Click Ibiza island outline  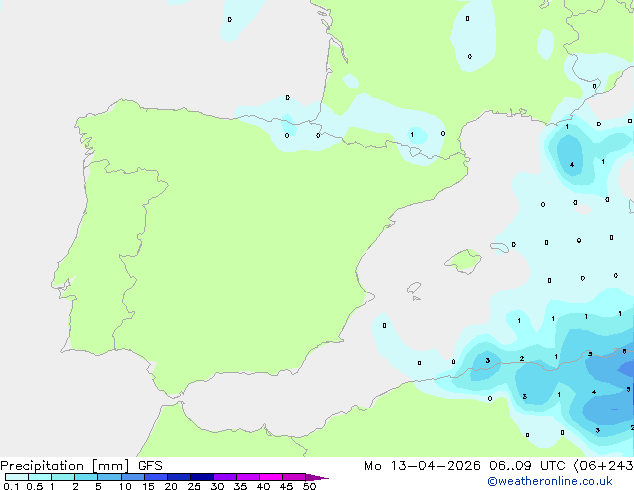(414, 288)
